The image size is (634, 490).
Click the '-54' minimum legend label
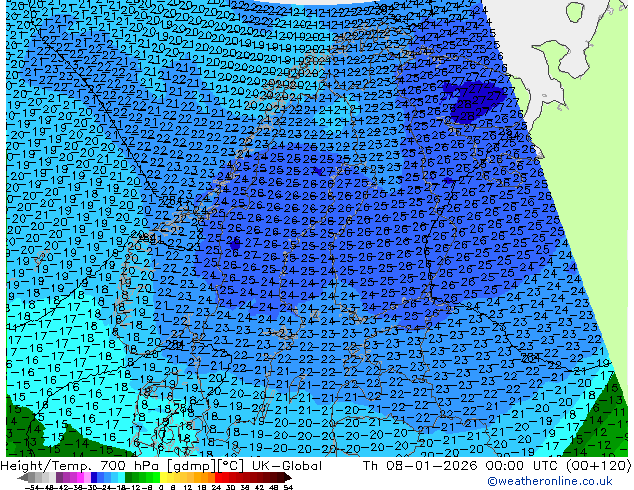point(32,487)
